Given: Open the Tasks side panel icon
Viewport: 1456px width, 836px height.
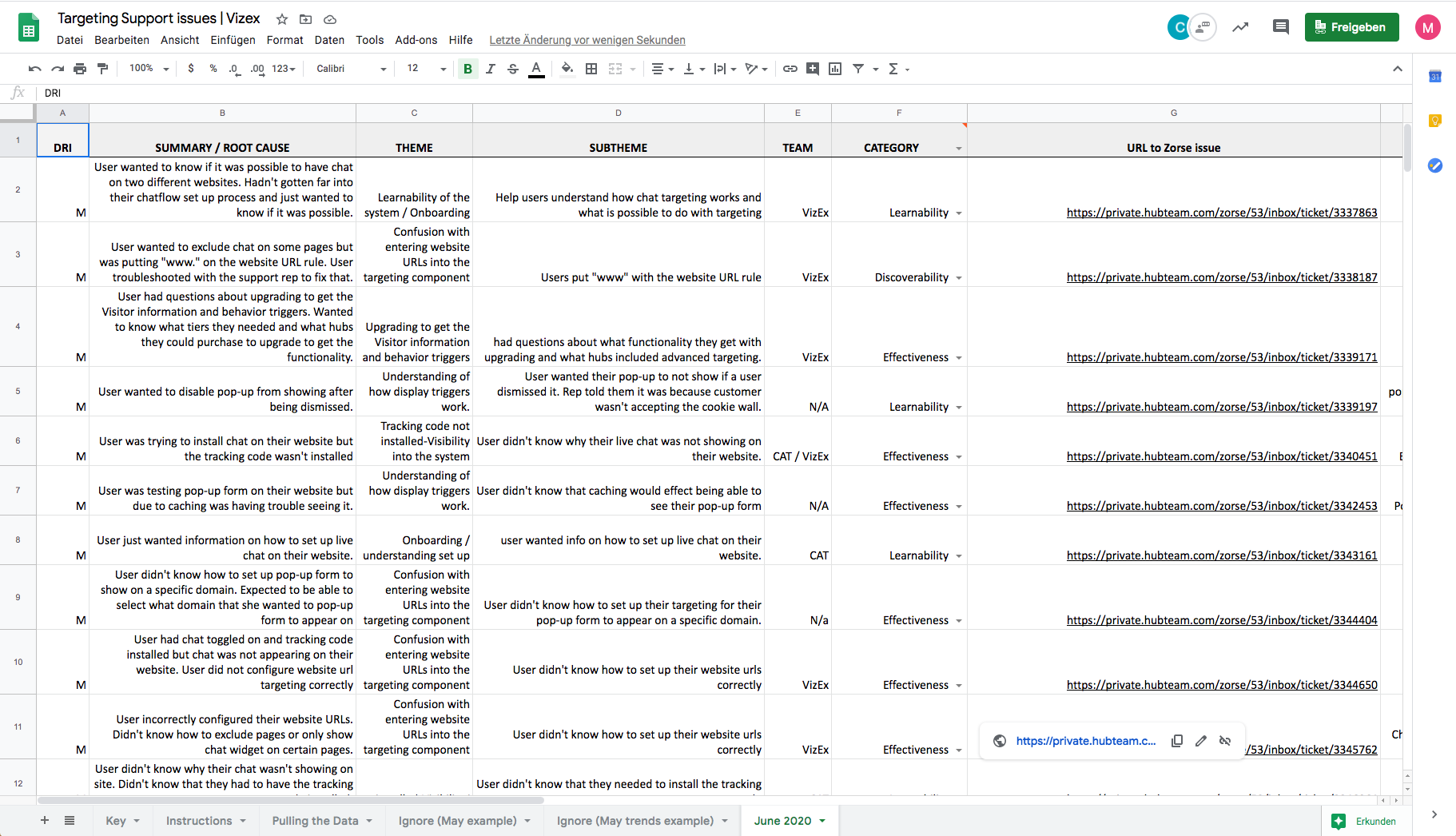Looking at the screenshot, I should [1435, 165].
